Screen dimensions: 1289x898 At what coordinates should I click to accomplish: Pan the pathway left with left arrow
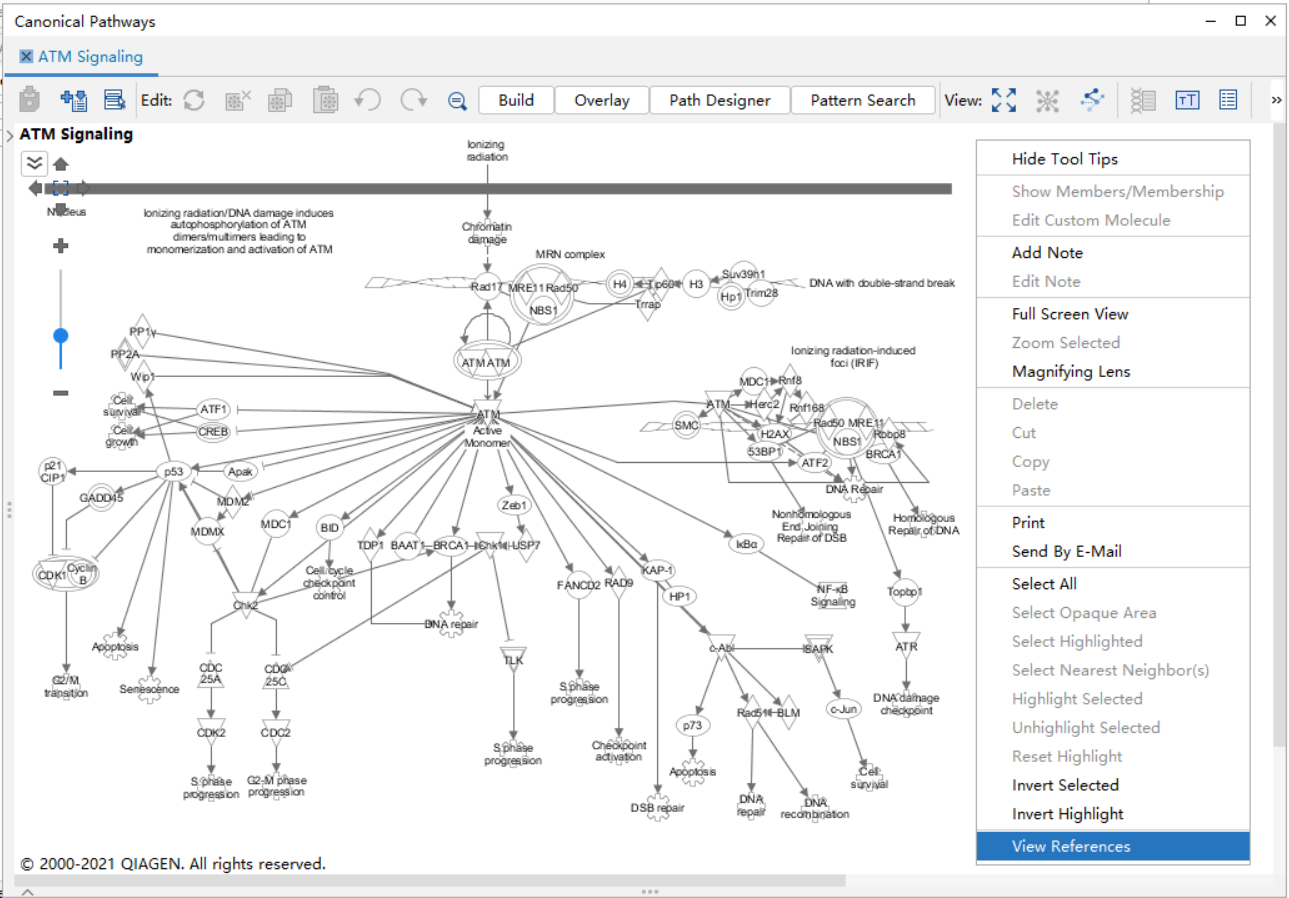(36, 188)
